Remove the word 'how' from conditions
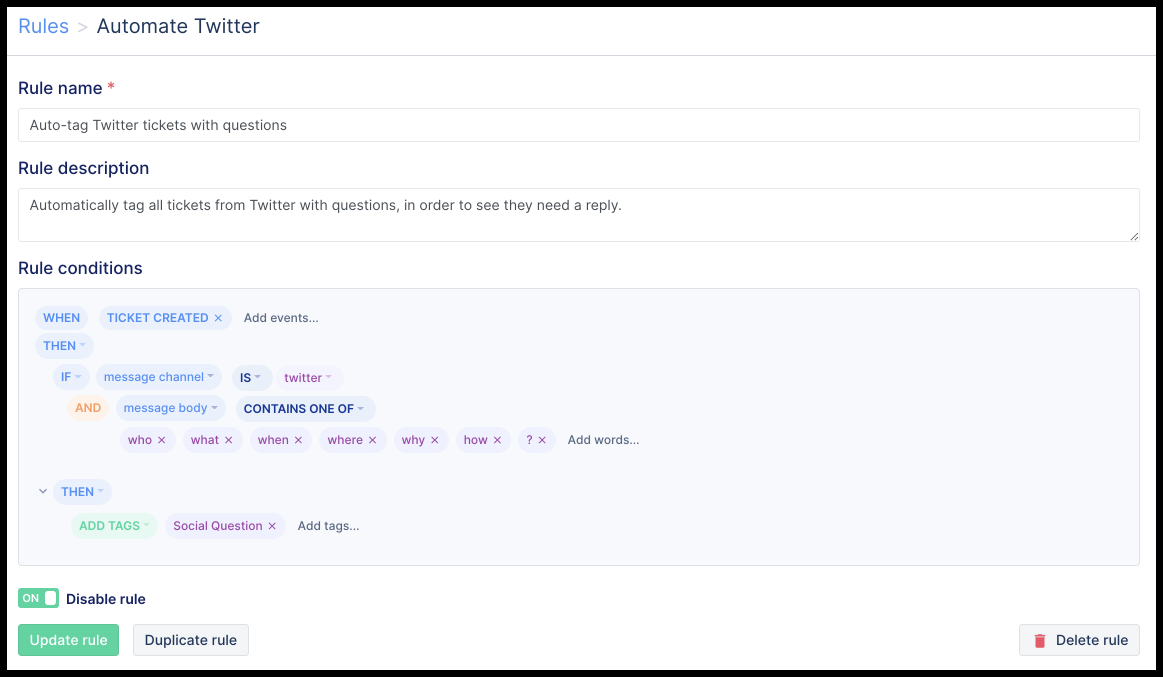 click(x=498, y=440)
